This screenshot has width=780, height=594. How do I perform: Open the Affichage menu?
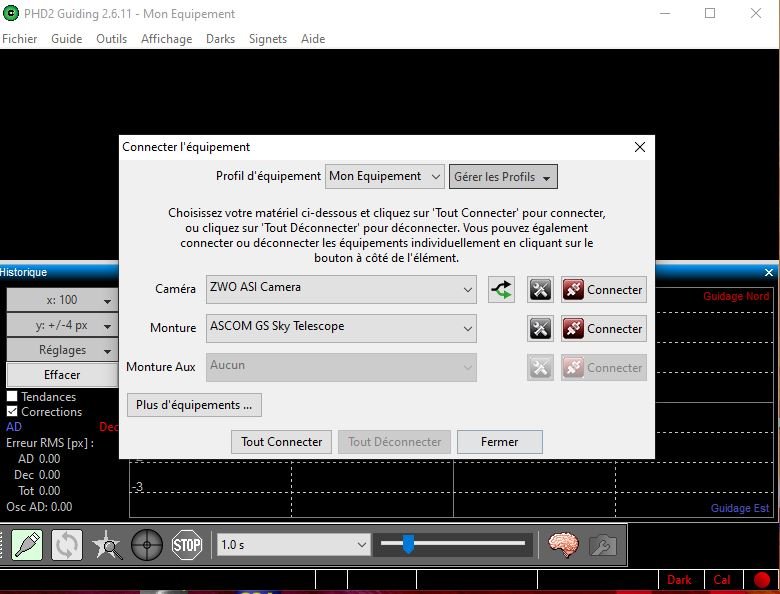[x=167, y=39]
